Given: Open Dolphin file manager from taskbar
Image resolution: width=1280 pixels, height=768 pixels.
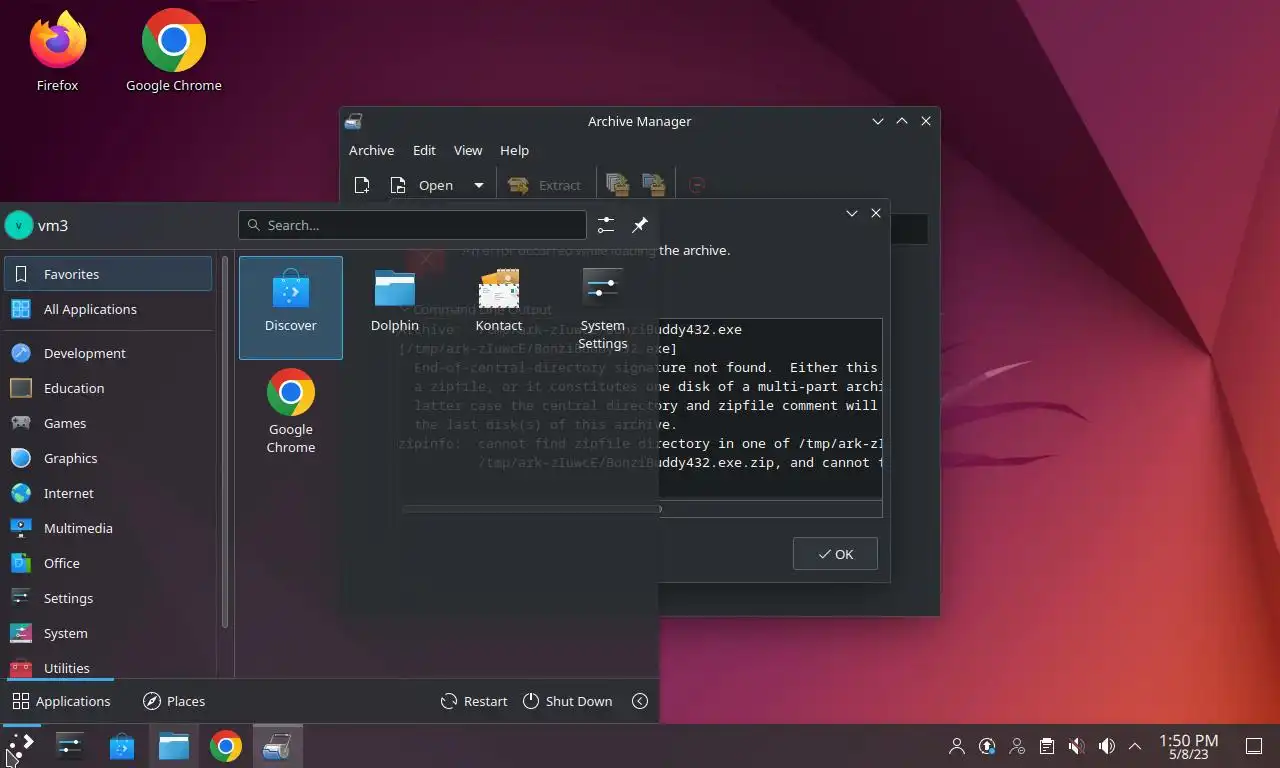Looking at the screenshot, I should coord(174,746).
